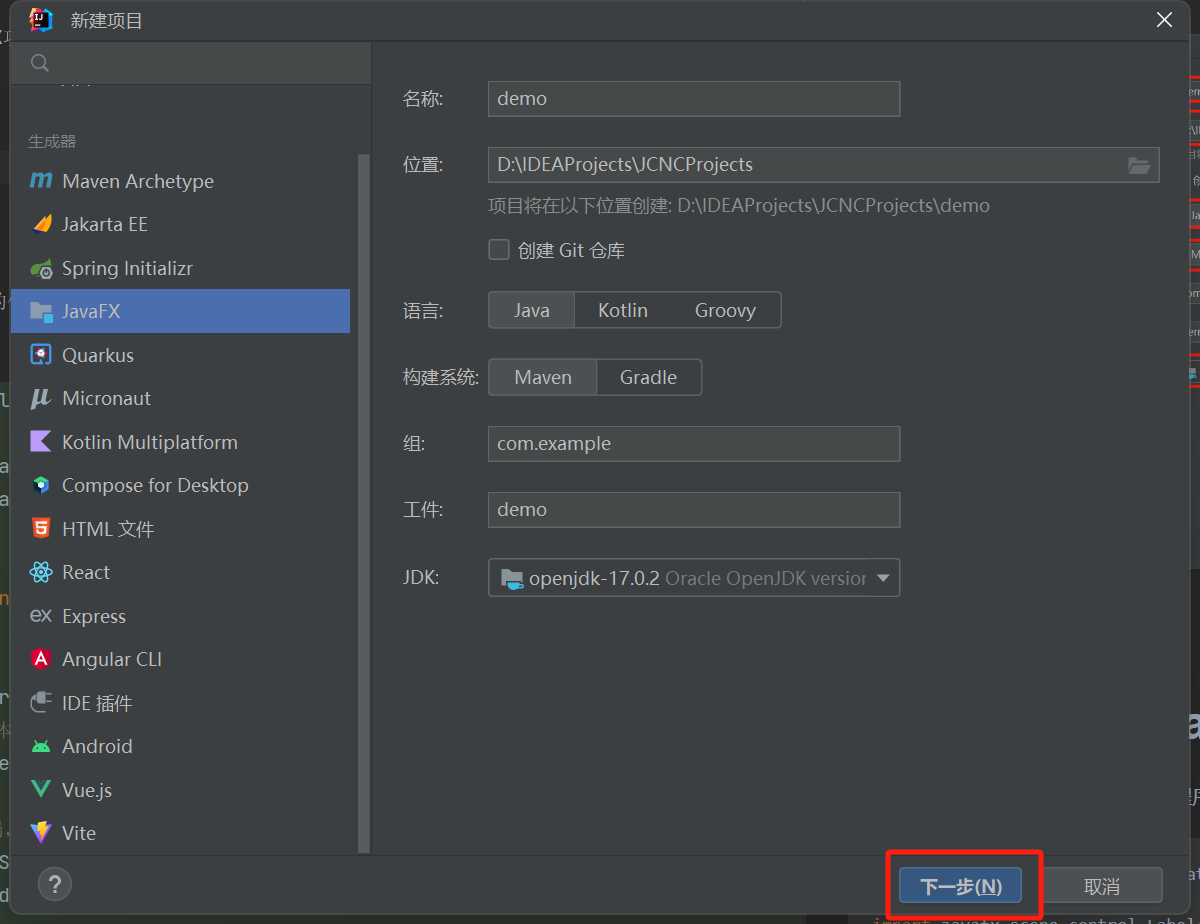Enable the 创建 Git 仓库 checkbox

pos(499,250)
